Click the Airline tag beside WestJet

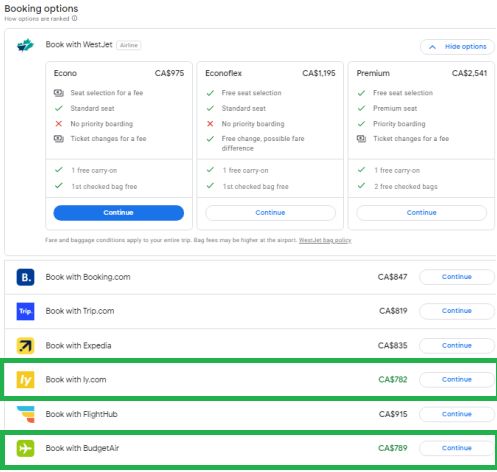pyautogui.click(x=129, y=45)
